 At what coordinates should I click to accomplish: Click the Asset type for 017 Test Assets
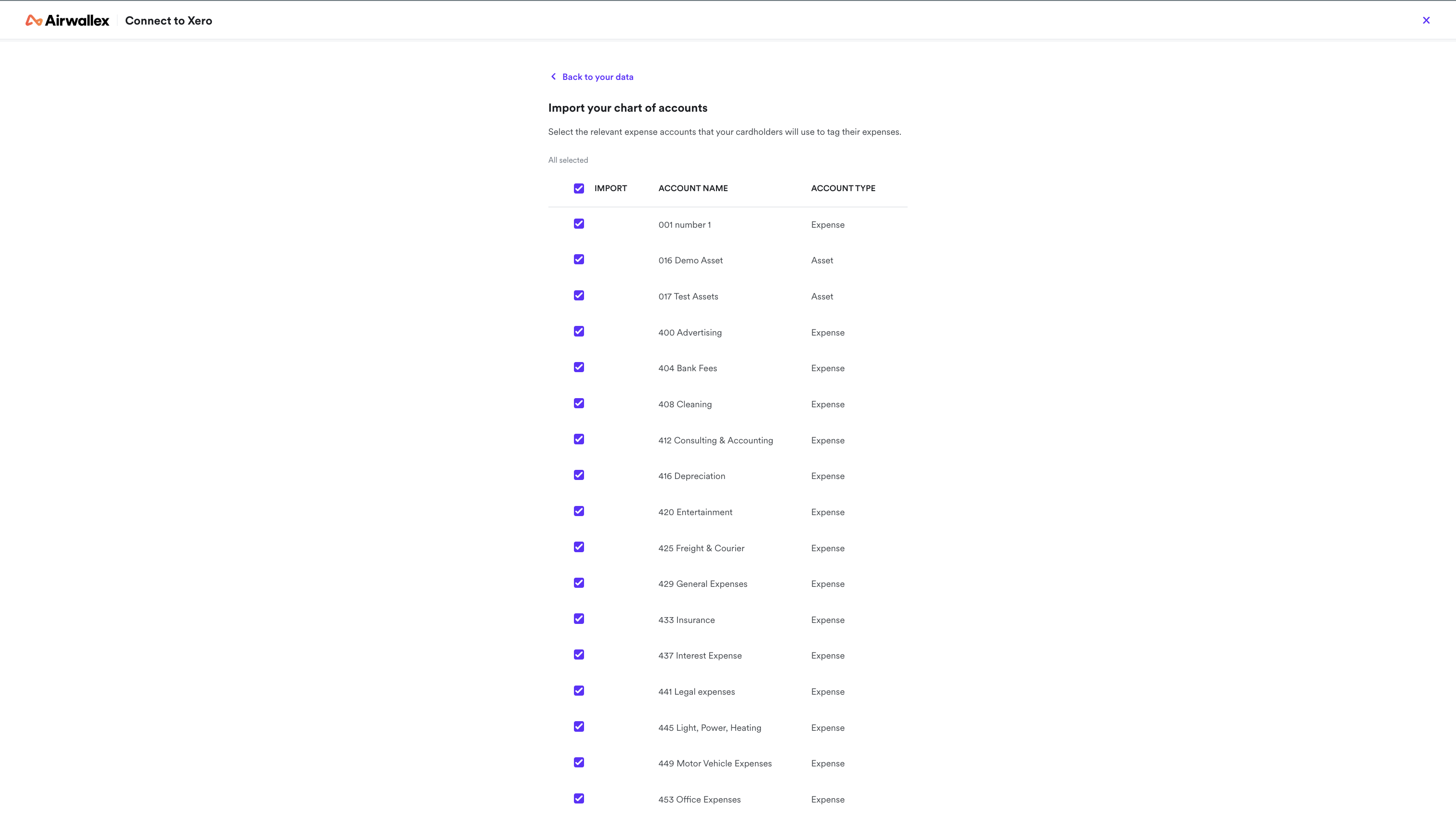(822, 297)
